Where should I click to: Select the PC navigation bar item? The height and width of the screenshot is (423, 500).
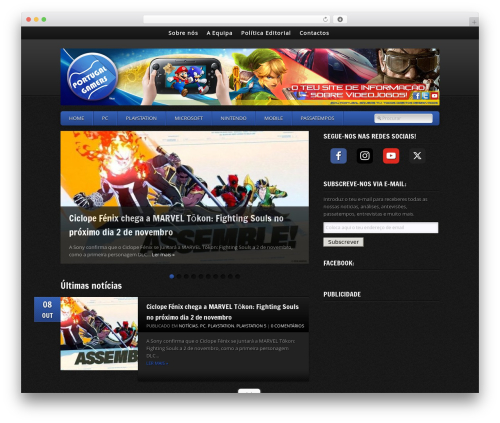click(105, 118)
